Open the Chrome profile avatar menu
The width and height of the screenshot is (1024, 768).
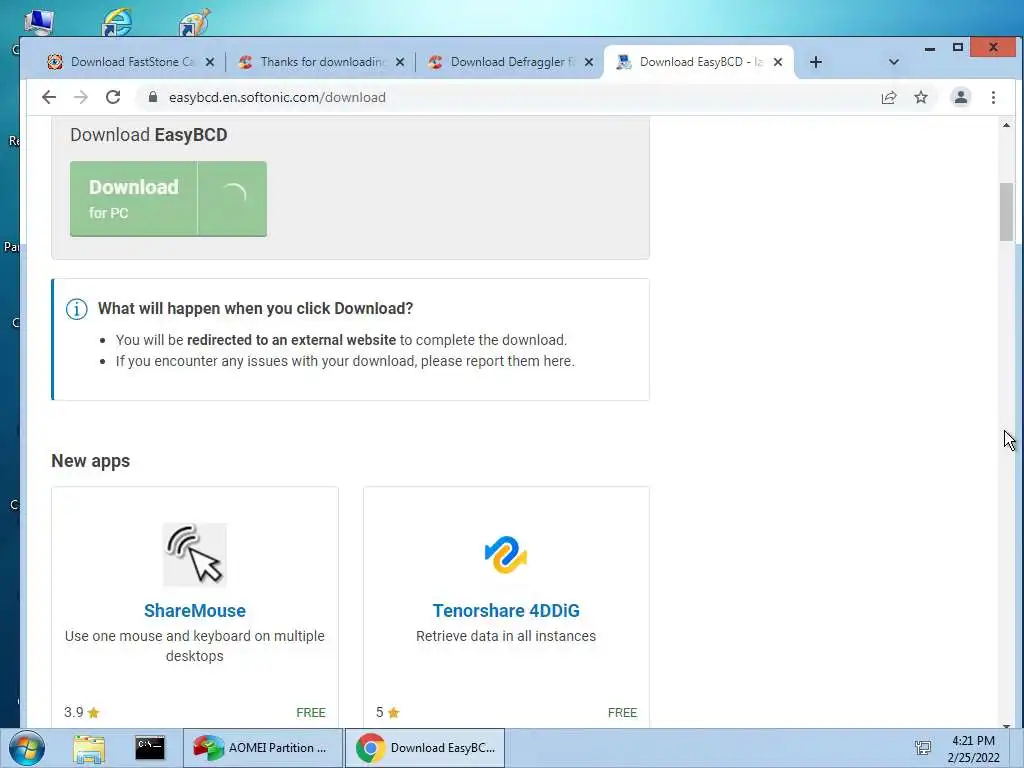pyautogui.click(x=961, y=97)
